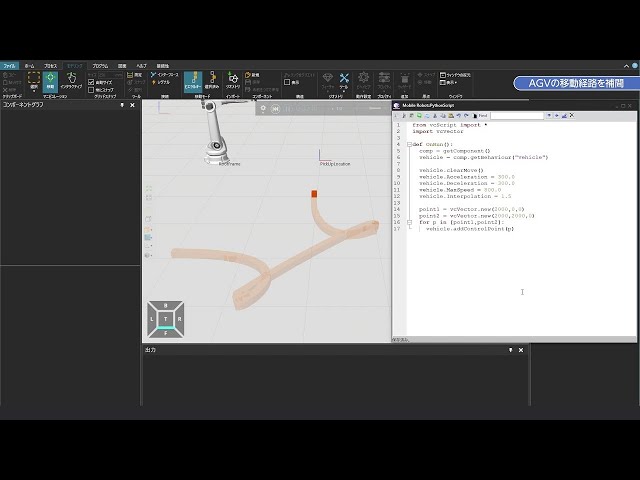
Task: Click the Find icon in script editor toolbar
Action: (x=475, y=116)
